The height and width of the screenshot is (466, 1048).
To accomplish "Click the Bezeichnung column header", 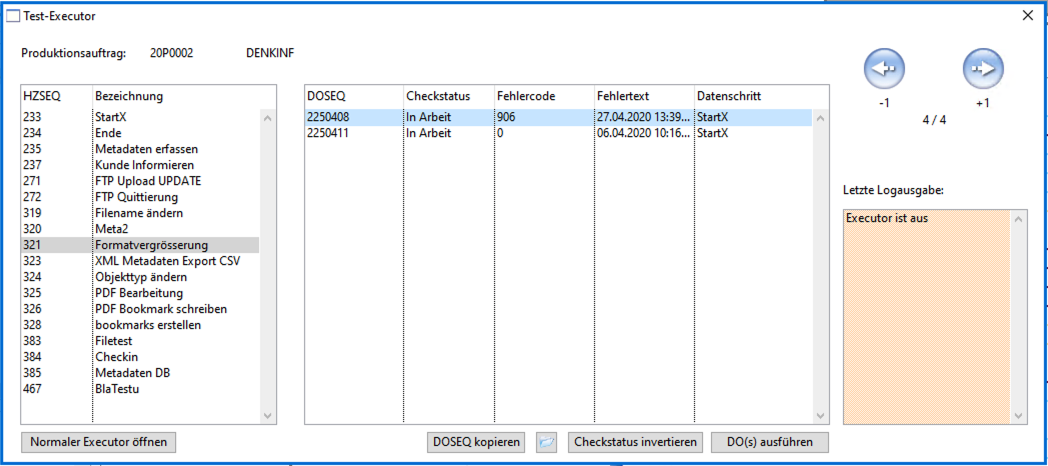I will click(x=129, y=96).
